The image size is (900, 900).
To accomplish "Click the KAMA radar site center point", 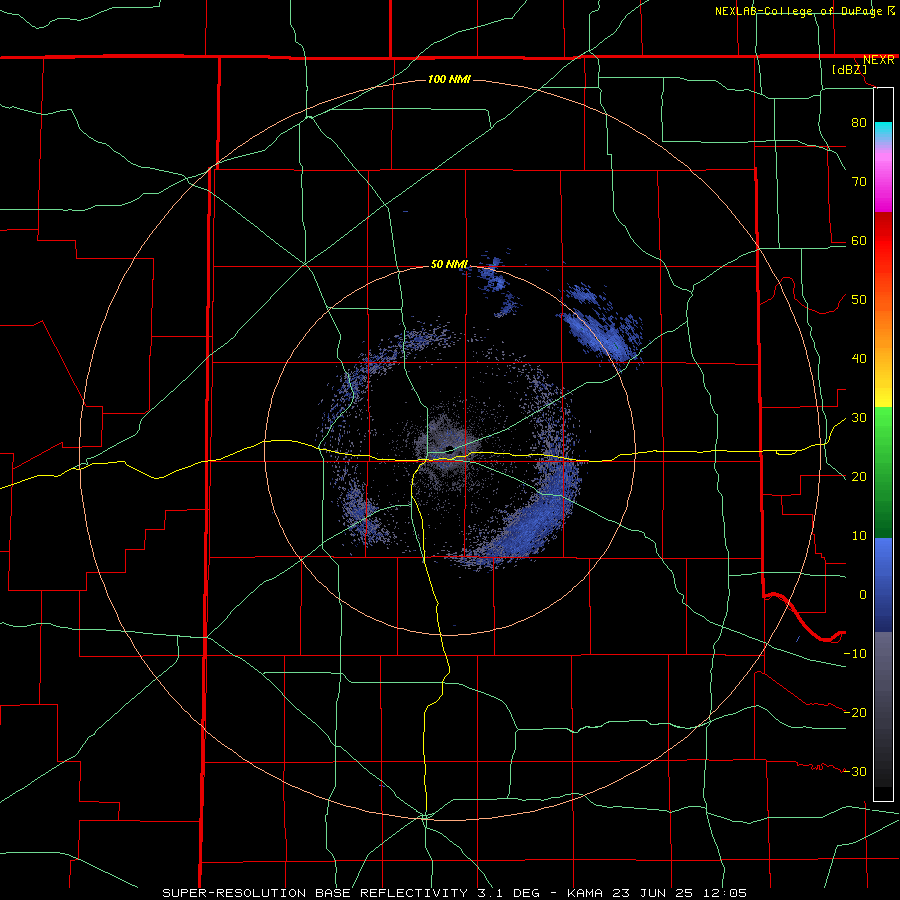I will tap(449, 449).
